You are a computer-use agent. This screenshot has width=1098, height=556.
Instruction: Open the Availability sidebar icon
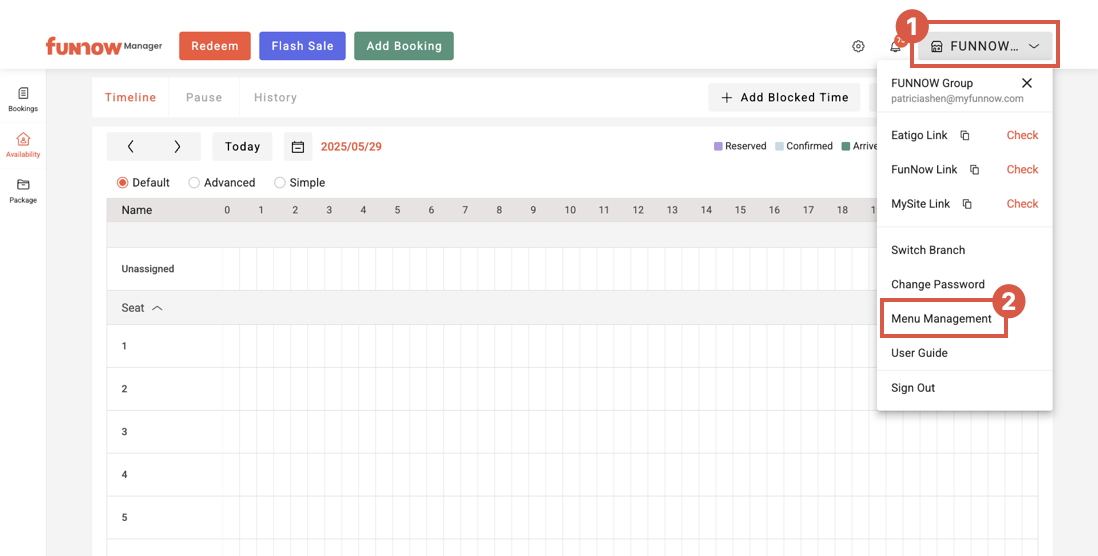[x=22, y=144]
